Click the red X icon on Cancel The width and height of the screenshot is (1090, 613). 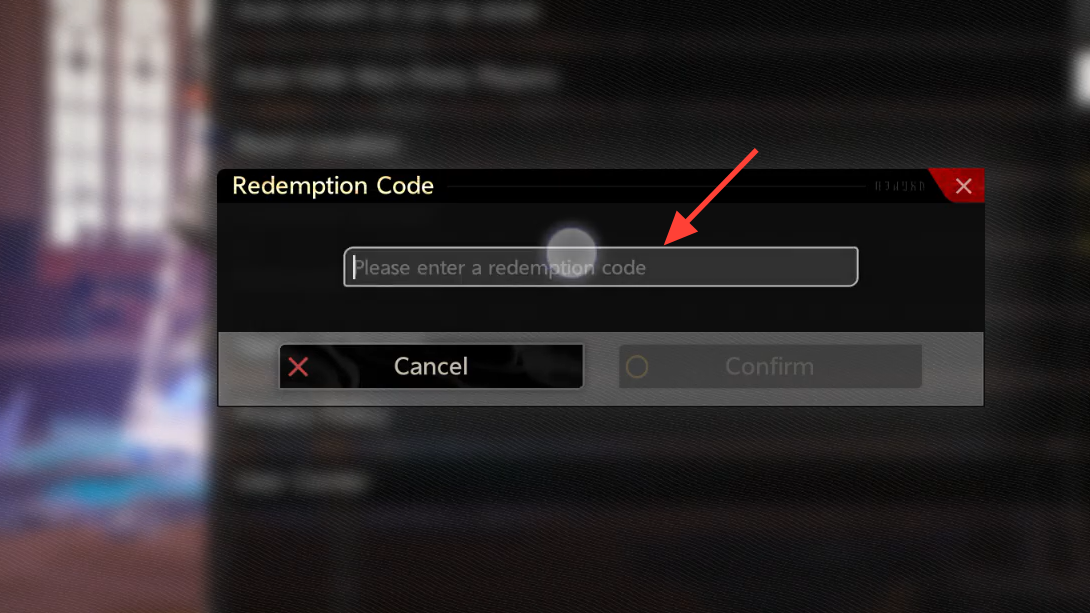298,367
